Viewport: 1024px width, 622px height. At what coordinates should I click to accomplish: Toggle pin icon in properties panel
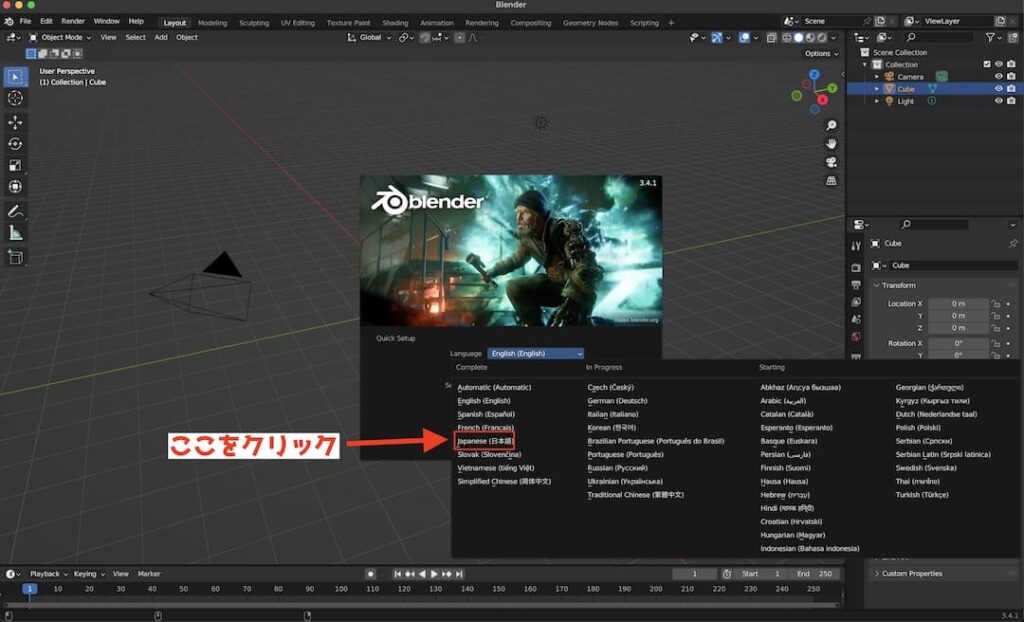click(1012, 244)
